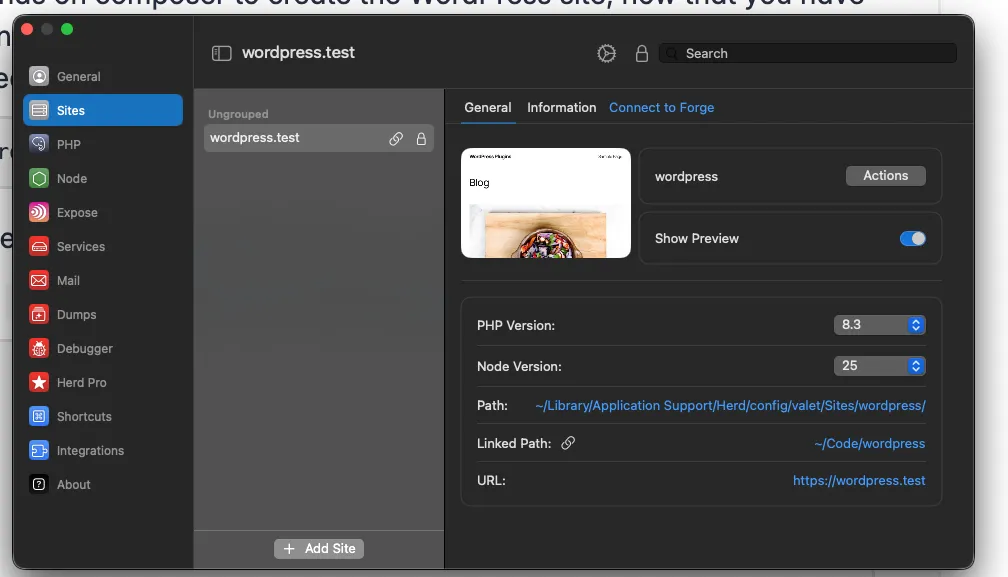Open the Expose section
This screenshot has height=577, width=1008.
coord(103,212)
